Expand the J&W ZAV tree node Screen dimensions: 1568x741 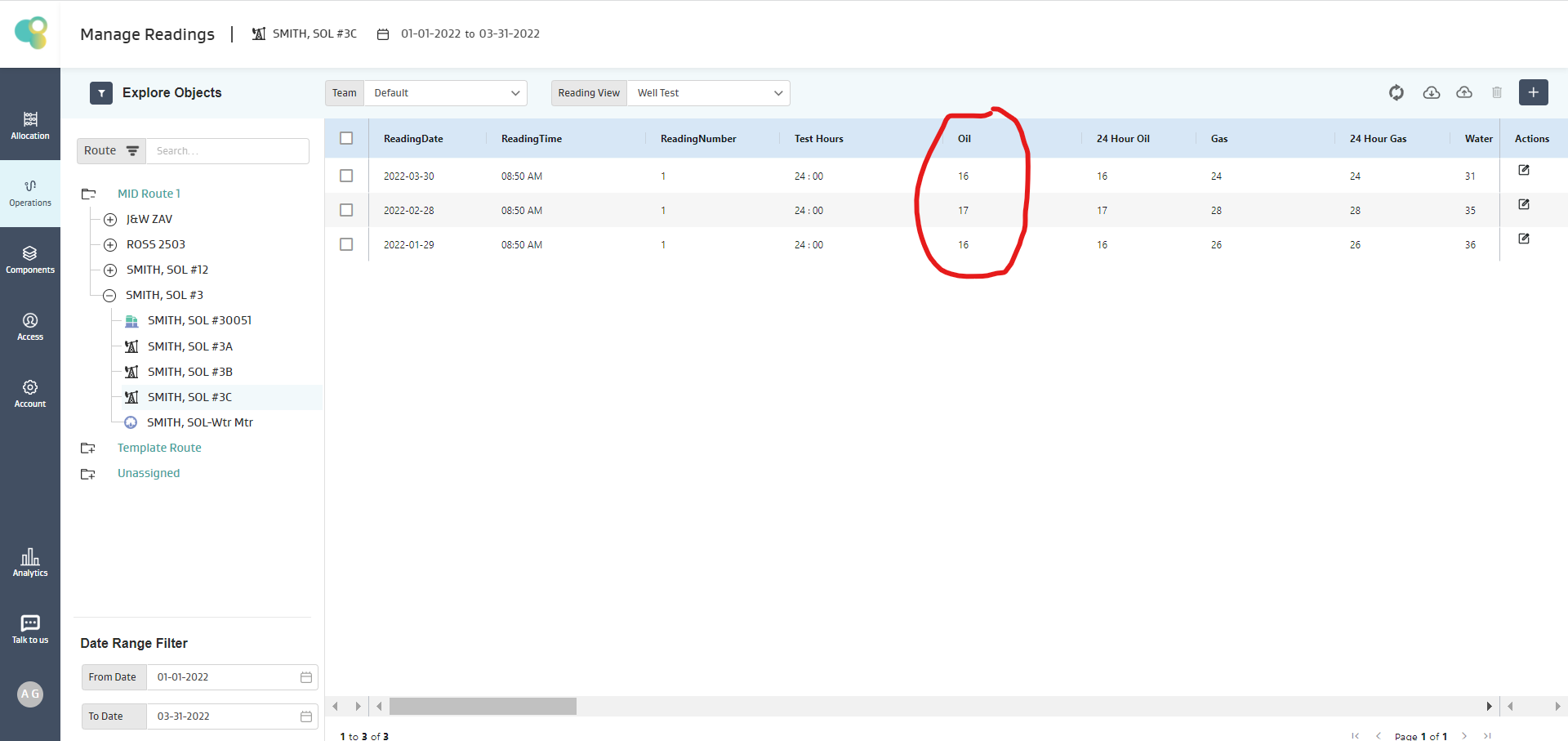tap(110, 219)
